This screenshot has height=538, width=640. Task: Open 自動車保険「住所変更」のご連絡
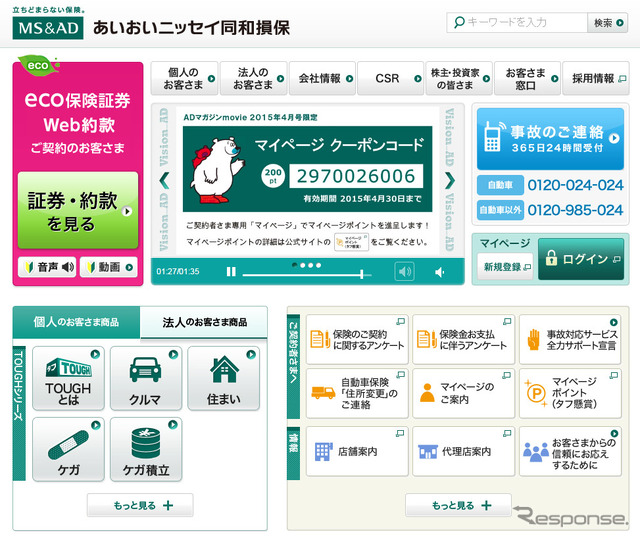pos(357,393)
